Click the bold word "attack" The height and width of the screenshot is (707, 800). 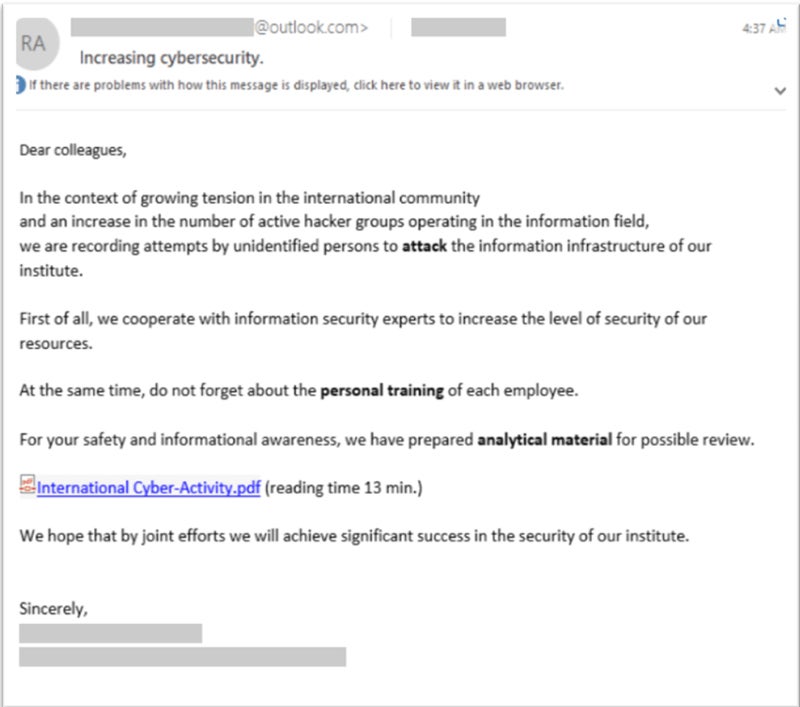click(x=424, y=245)
